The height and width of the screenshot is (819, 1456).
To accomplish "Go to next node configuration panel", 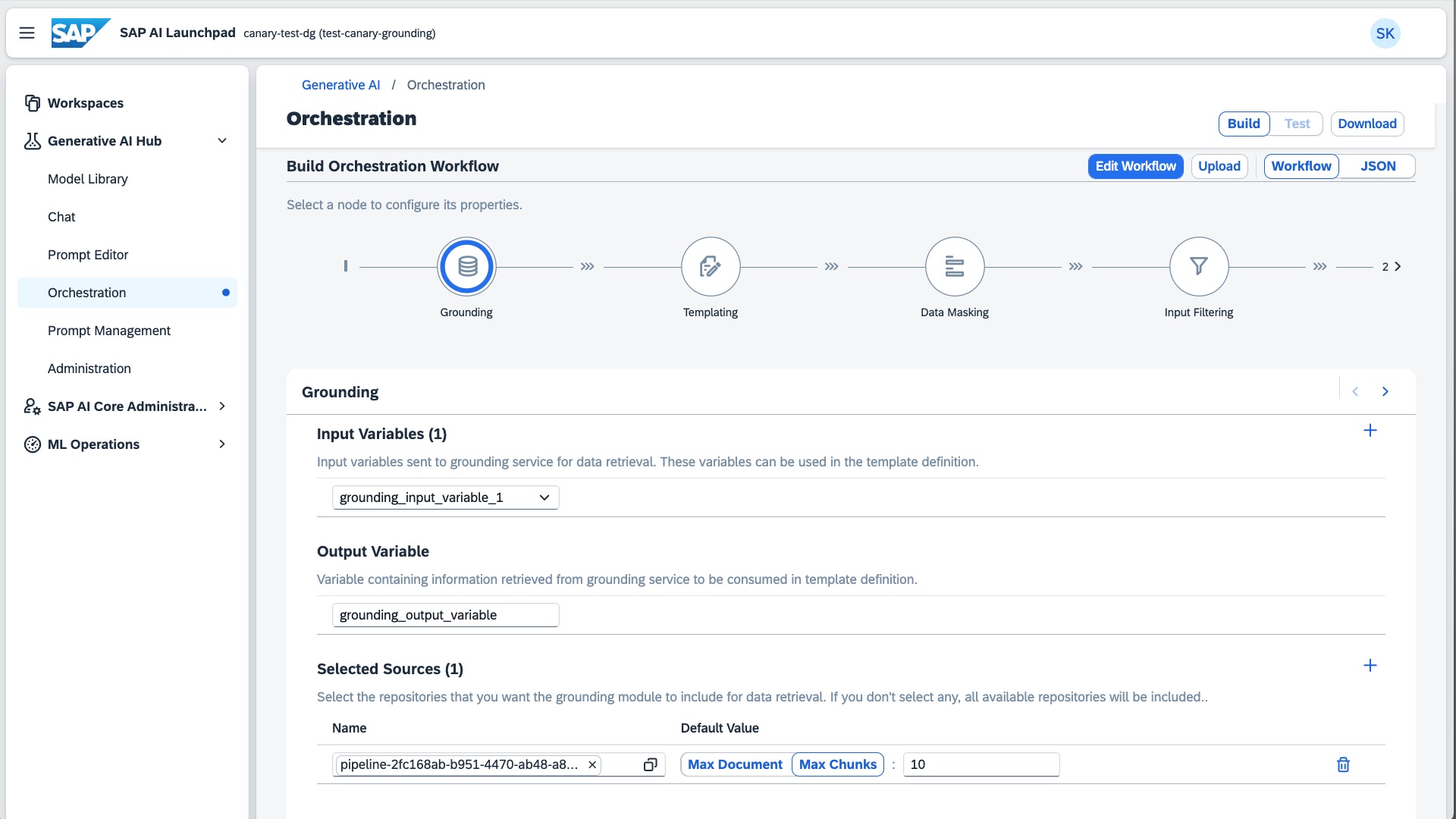I will [1385, 391].
